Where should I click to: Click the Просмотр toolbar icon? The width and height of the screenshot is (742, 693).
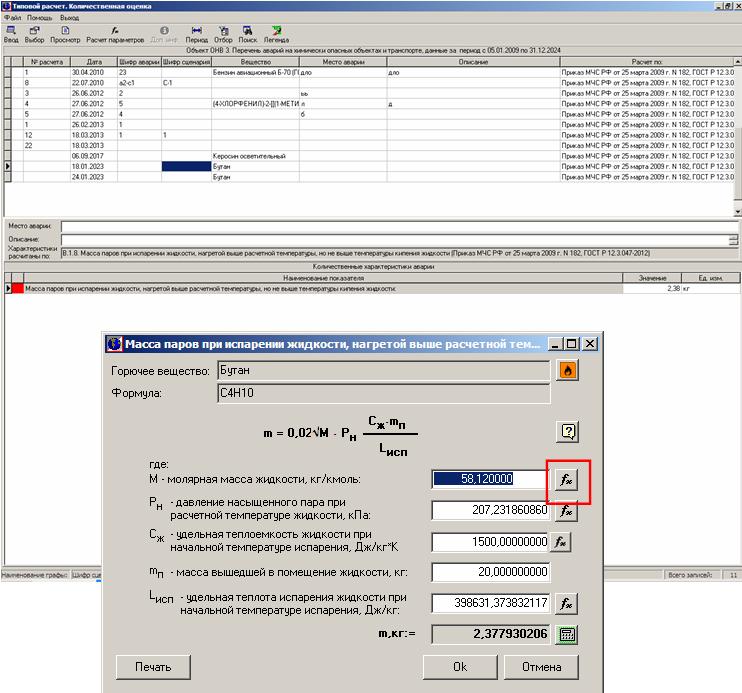coord(65,34)
